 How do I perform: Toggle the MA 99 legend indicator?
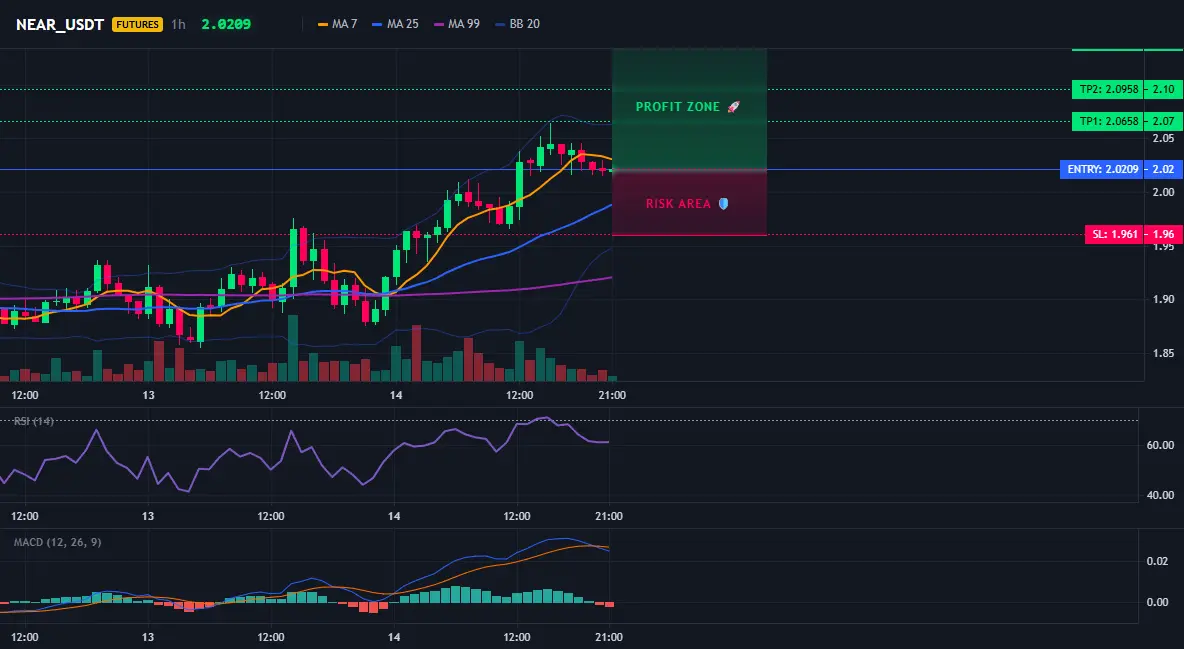[x=456, y=24]
